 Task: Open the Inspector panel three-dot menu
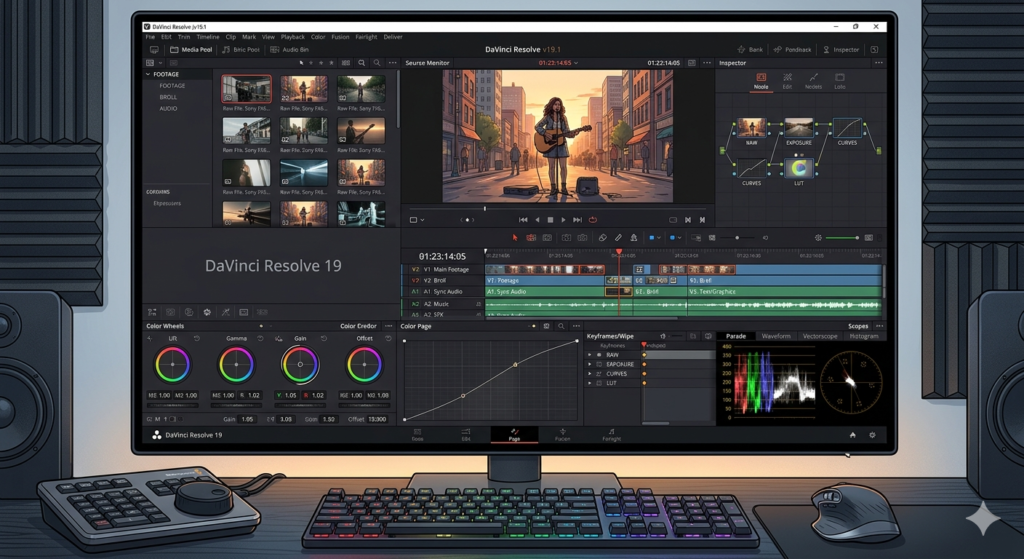click(x=878, y=63)
